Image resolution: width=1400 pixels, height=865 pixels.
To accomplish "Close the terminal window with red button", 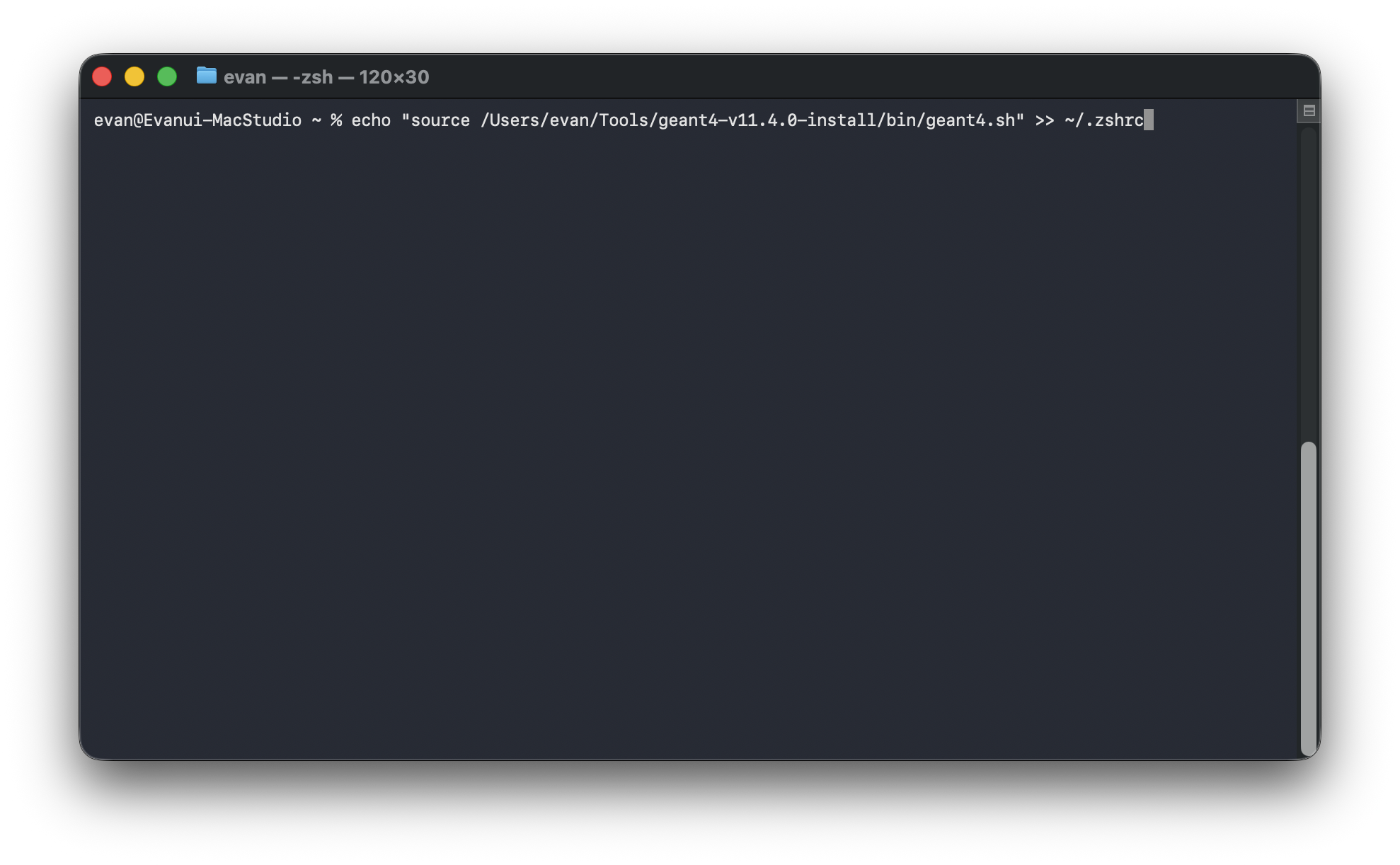I will (x=103, y=76).
